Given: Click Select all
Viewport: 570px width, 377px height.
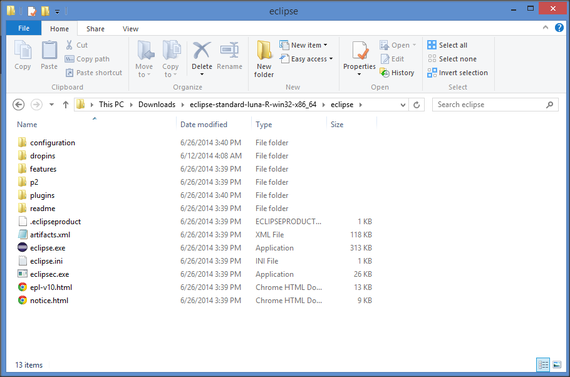Looking at the screenshot, I should click(x=447, y=45).
